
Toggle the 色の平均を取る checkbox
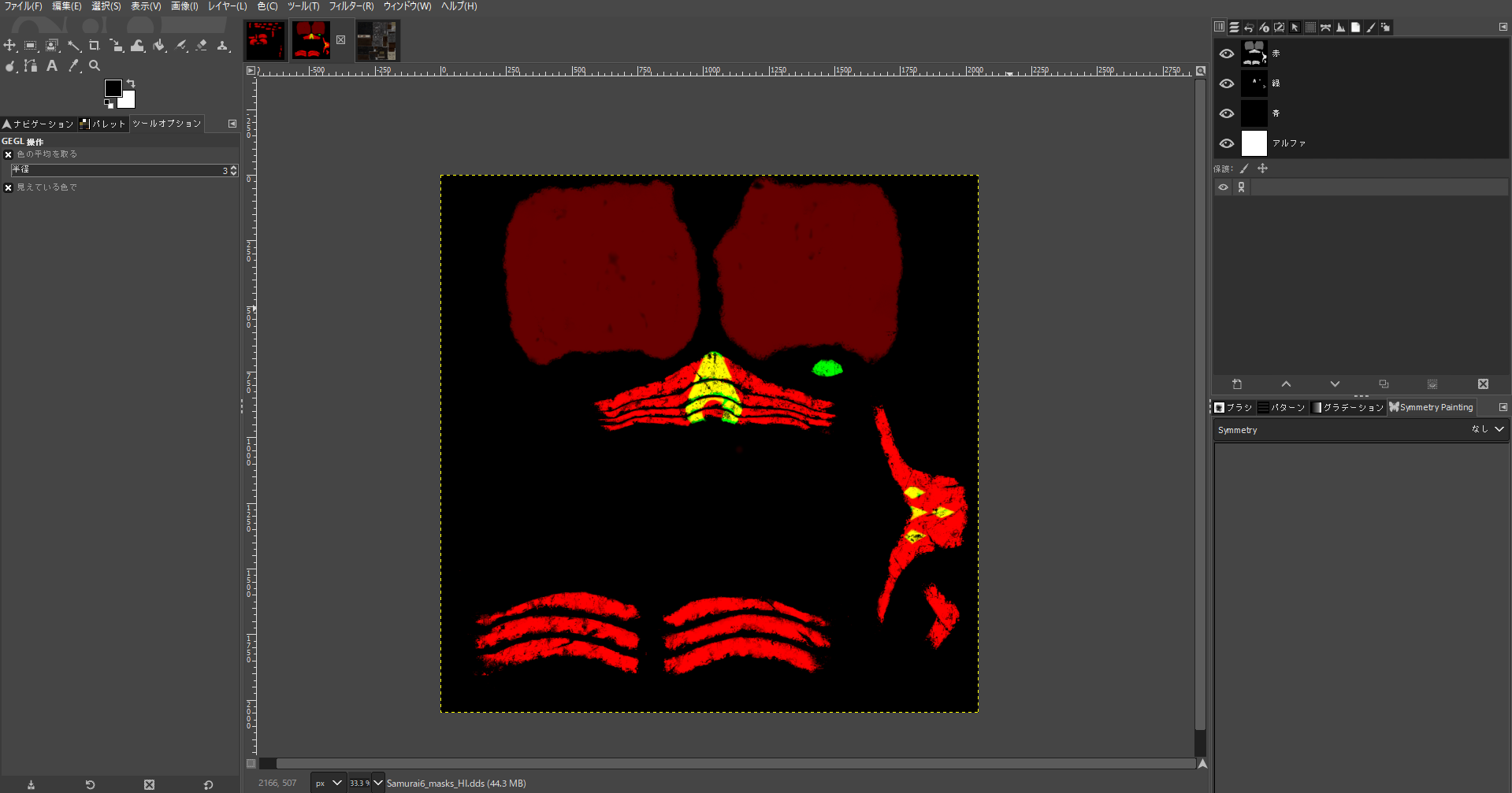pos(9,155)
